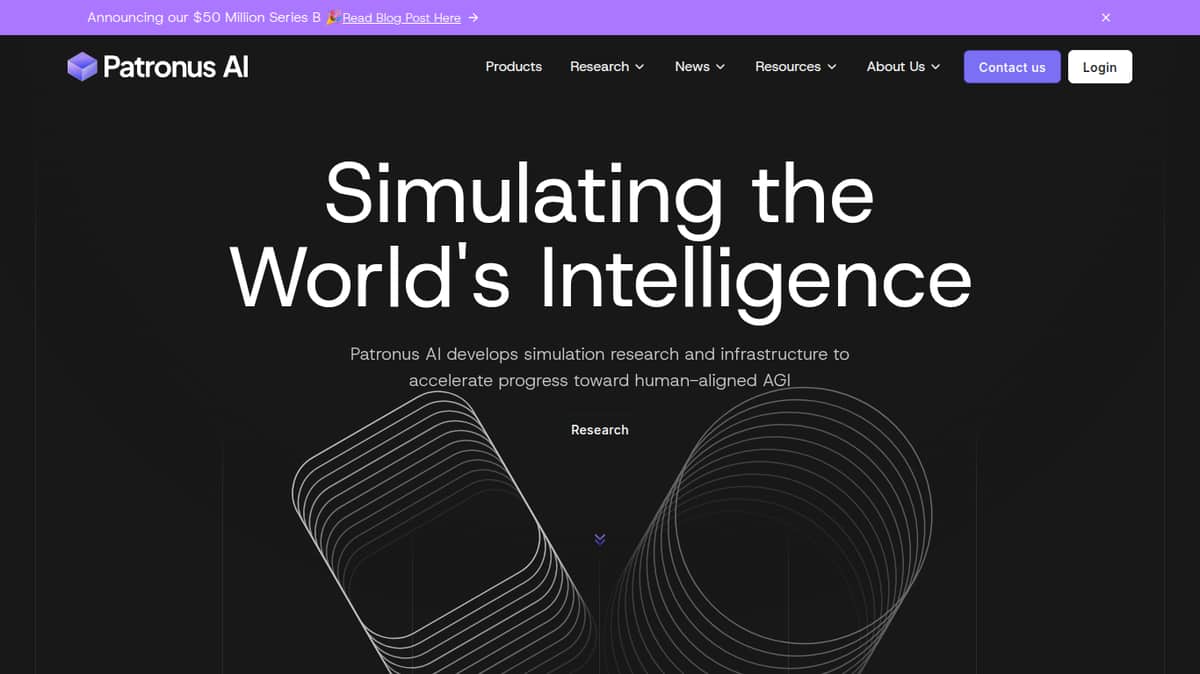Click the Patronus AI cube logo icon
This screenshot has width=1200, height=674.
pos(82,67)
